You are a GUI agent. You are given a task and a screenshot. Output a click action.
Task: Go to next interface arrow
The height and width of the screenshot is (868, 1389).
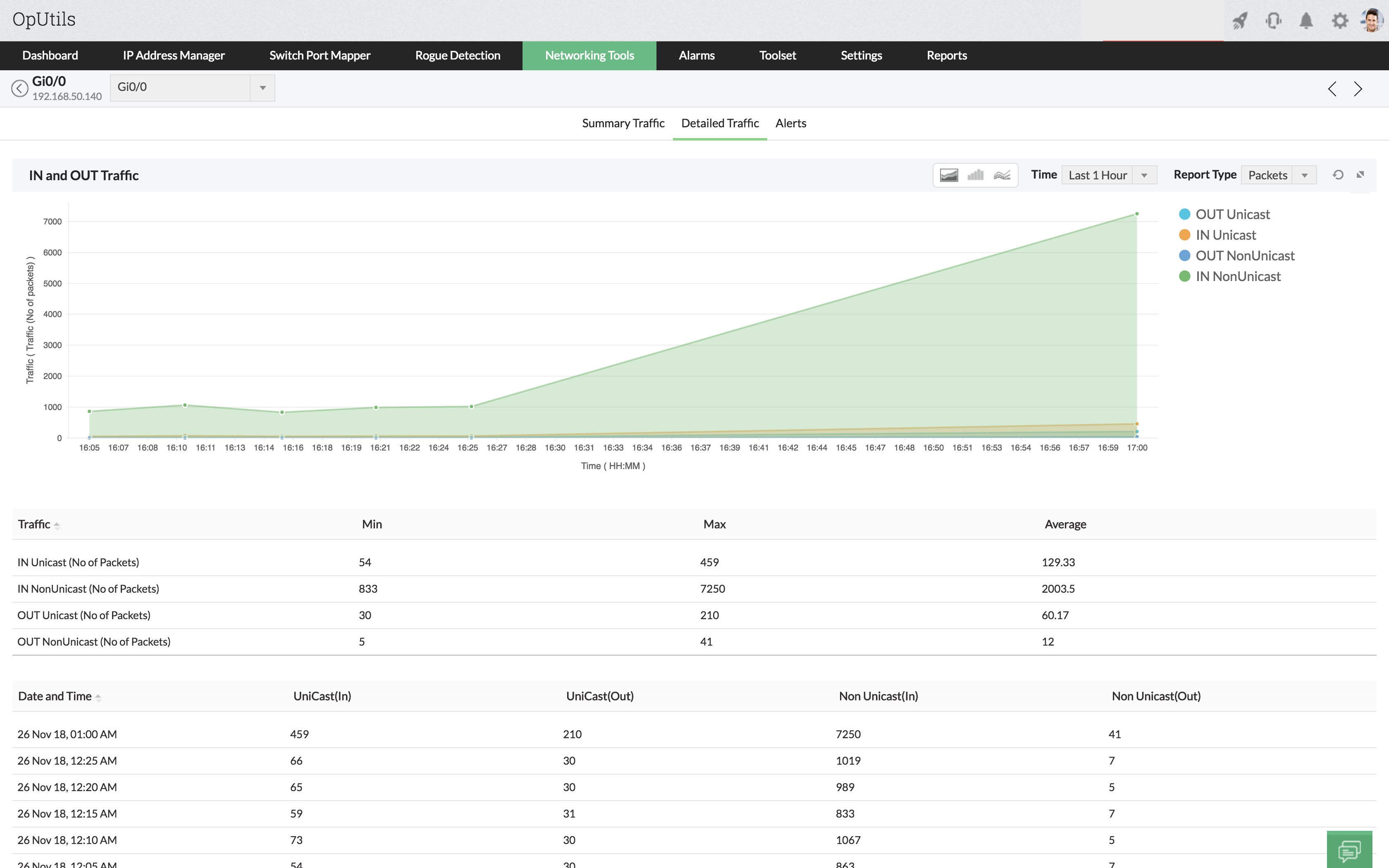tap(1358, 89)
